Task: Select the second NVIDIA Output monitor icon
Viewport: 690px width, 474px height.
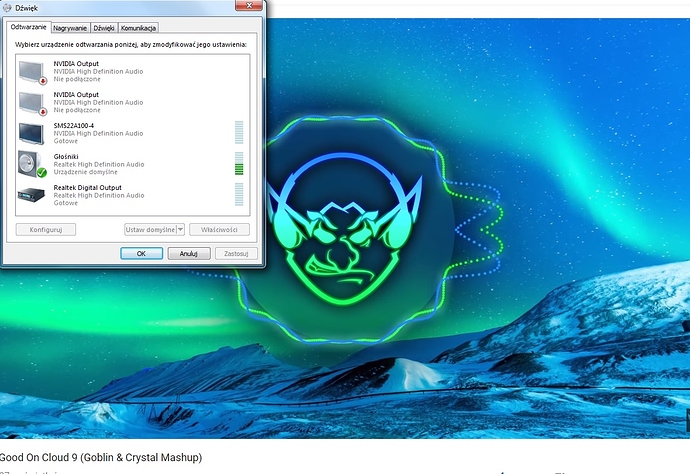Action: pyautogui.click(x=32, y=103)
